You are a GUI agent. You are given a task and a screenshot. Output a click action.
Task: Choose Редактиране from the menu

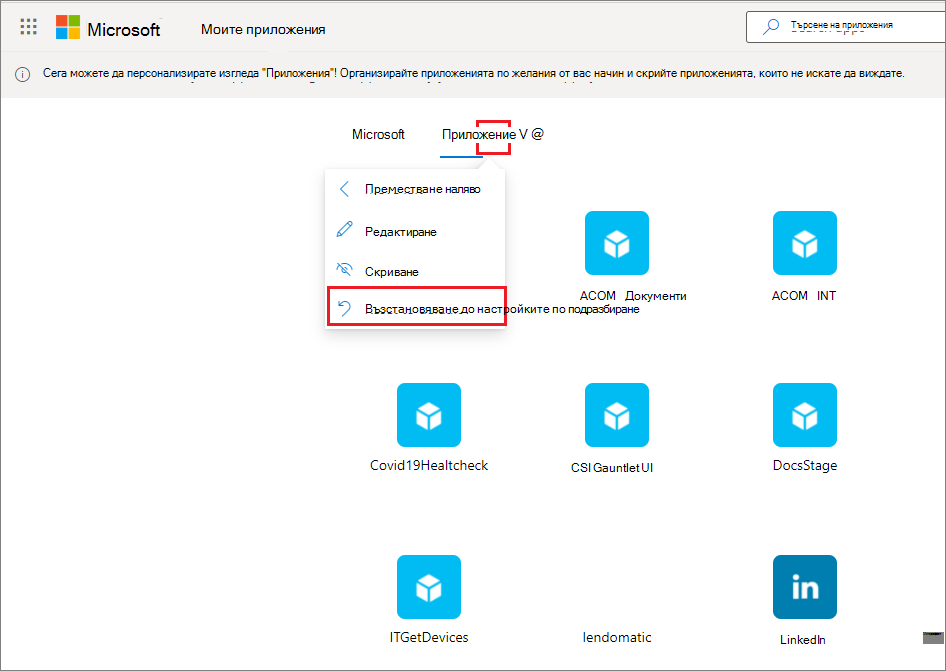point(416,232)
